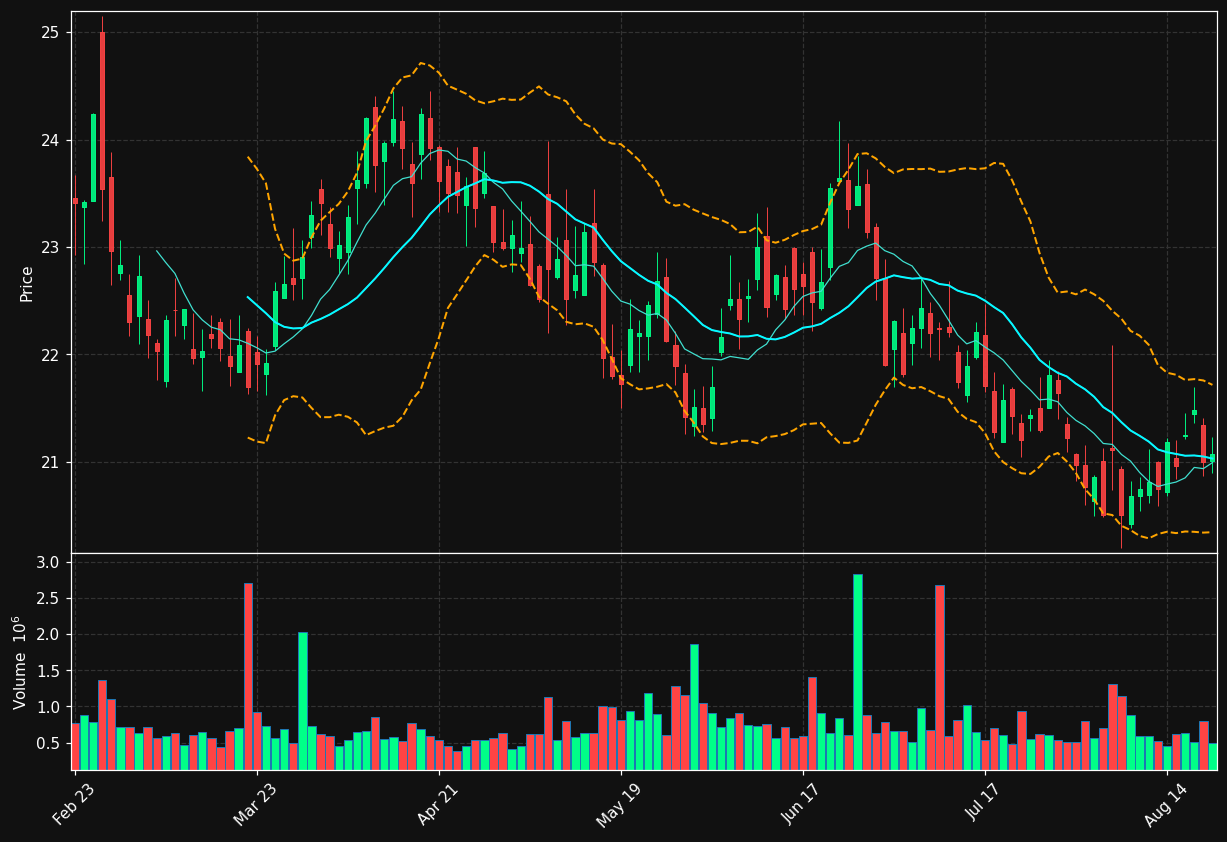Select the price tick label 21

(50, 462)
